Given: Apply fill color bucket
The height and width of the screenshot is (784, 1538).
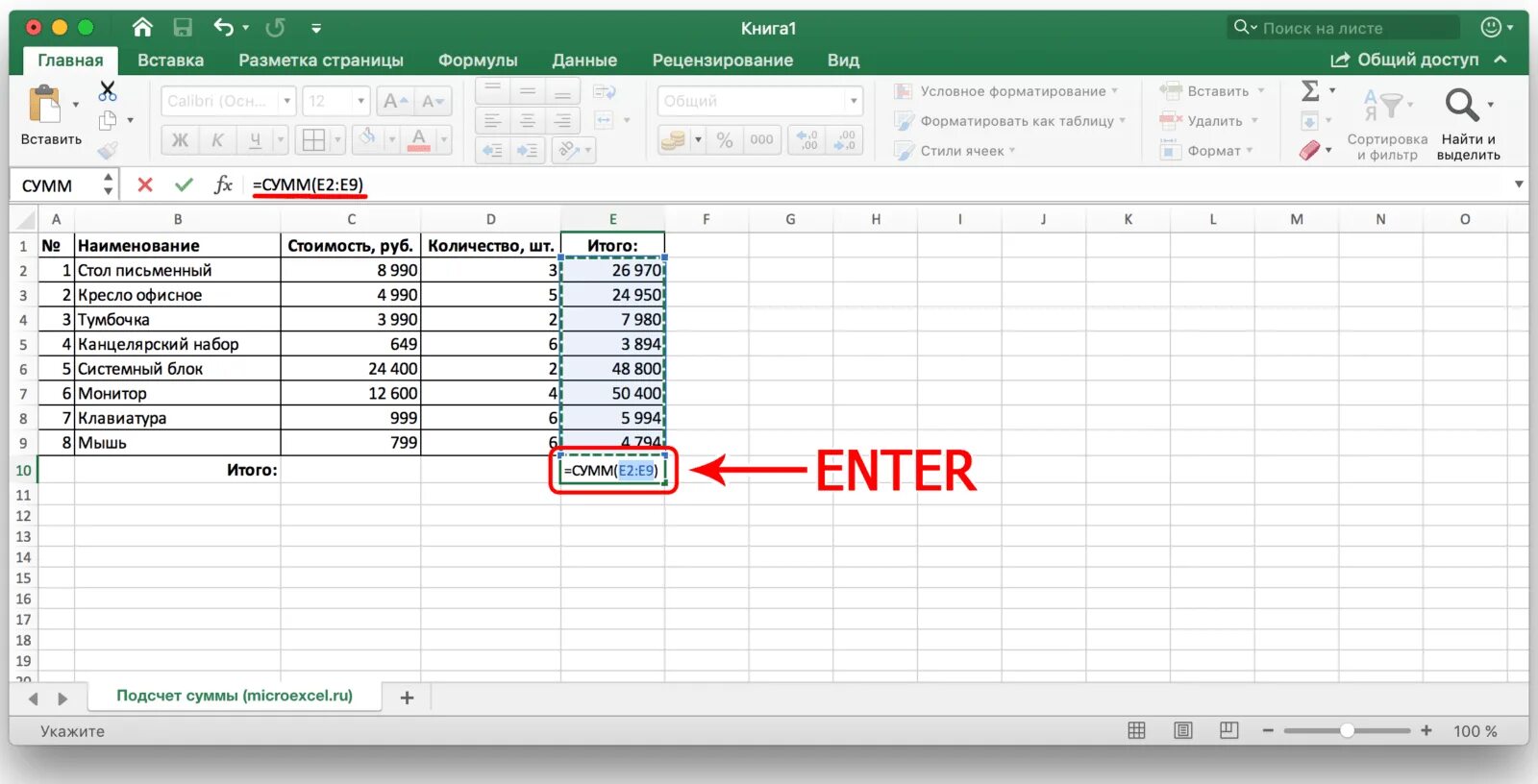Looking at the screenshot, I should click(x=367, y=139).
